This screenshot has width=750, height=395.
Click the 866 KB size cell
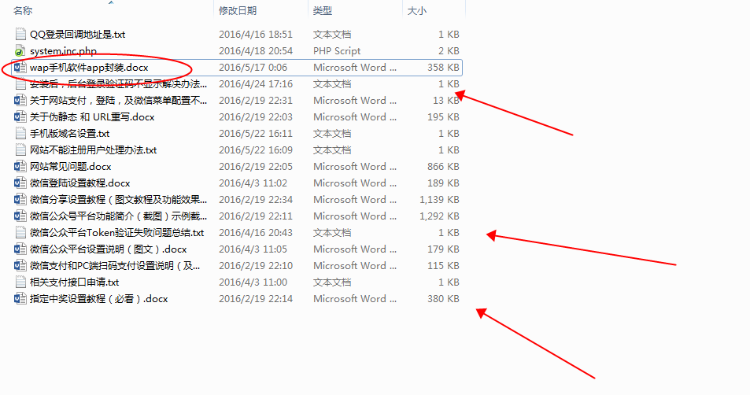pyautogui.click(x=443, y=166)
